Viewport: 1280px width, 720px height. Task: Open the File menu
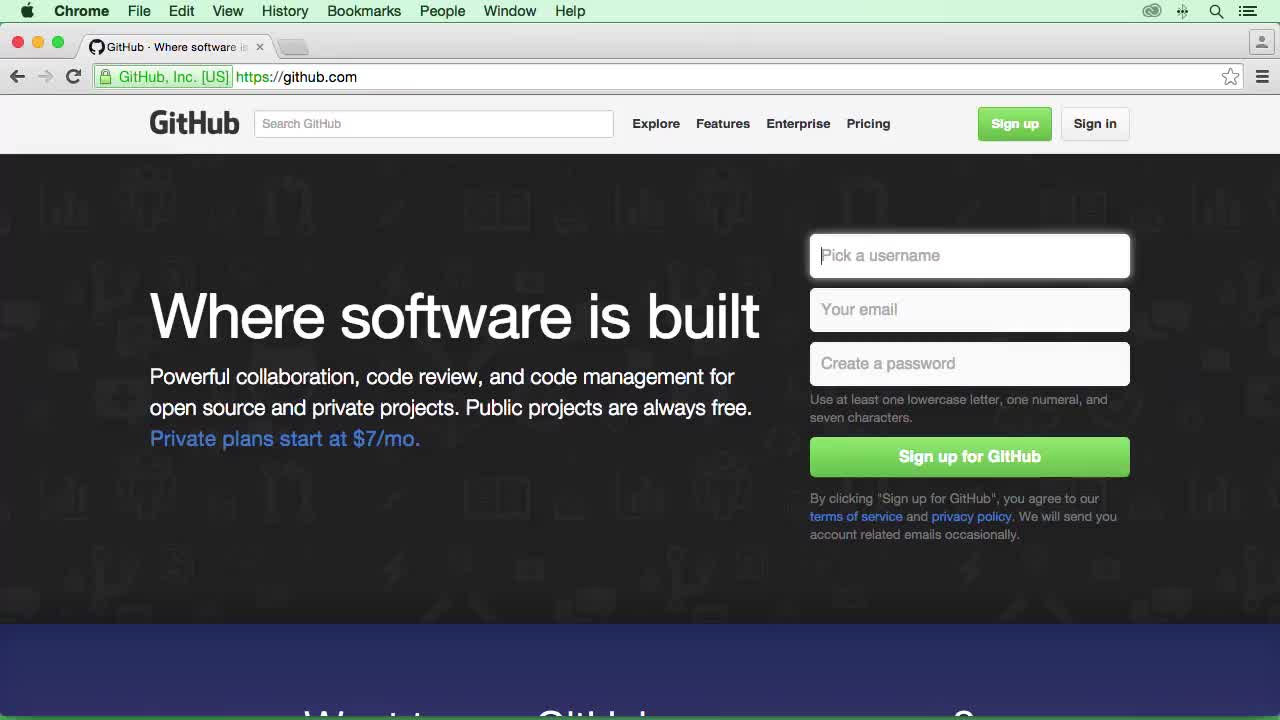pos(139,11)
